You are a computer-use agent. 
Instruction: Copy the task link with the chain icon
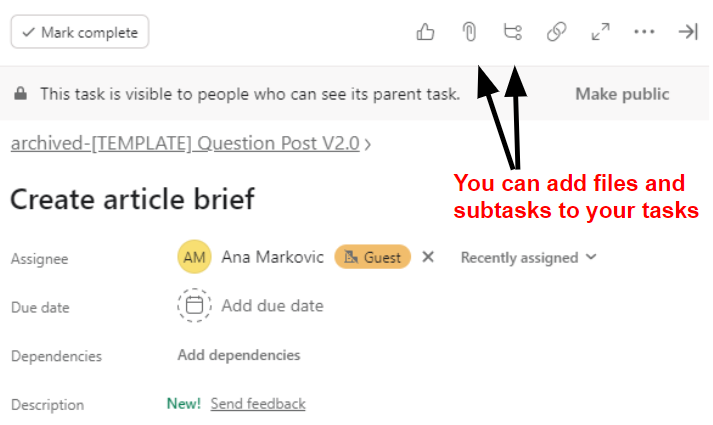tap(557, 32)
